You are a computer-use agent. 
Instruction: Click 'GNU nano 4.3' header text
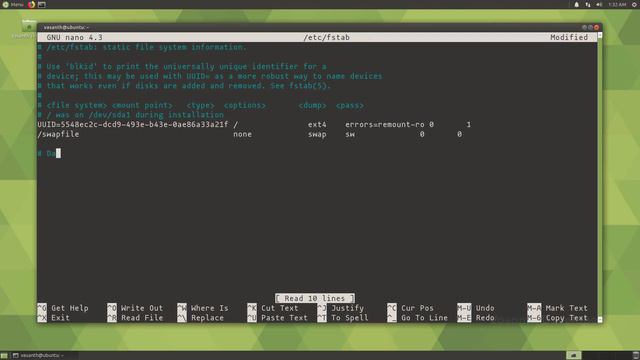pyautogui.click(x=74, y=37)
